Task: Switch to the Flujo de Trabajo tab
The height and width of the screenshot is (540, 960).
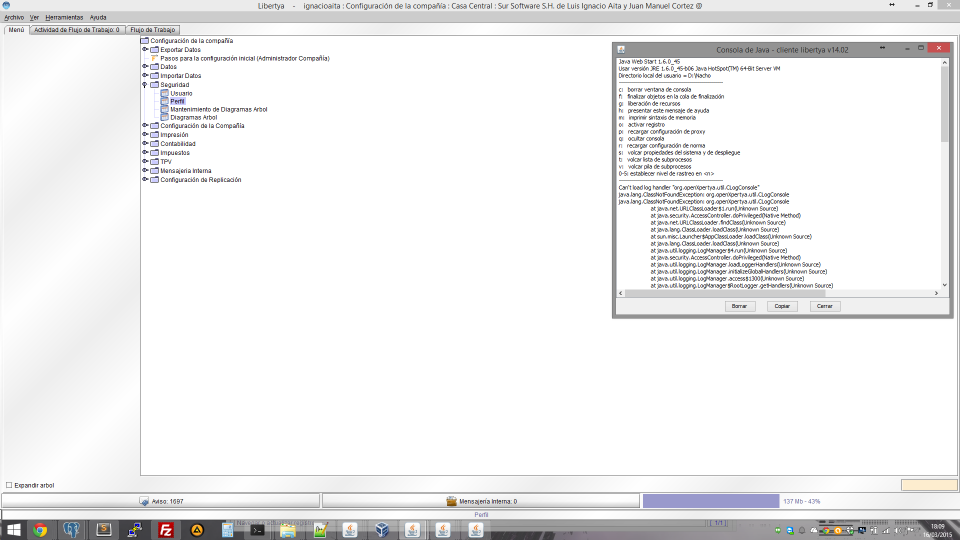Action: click(153, 30)
